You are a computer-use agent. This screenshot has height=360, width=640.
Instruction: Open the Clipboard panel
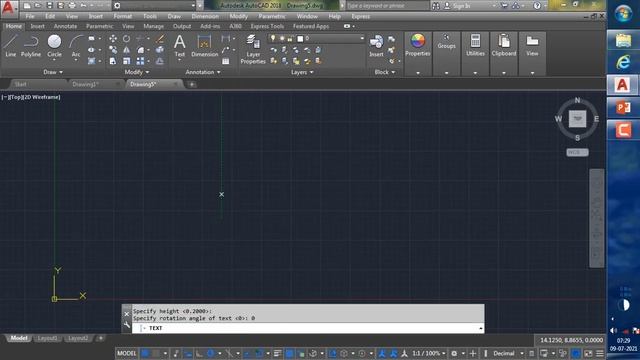tap(504, 45)
